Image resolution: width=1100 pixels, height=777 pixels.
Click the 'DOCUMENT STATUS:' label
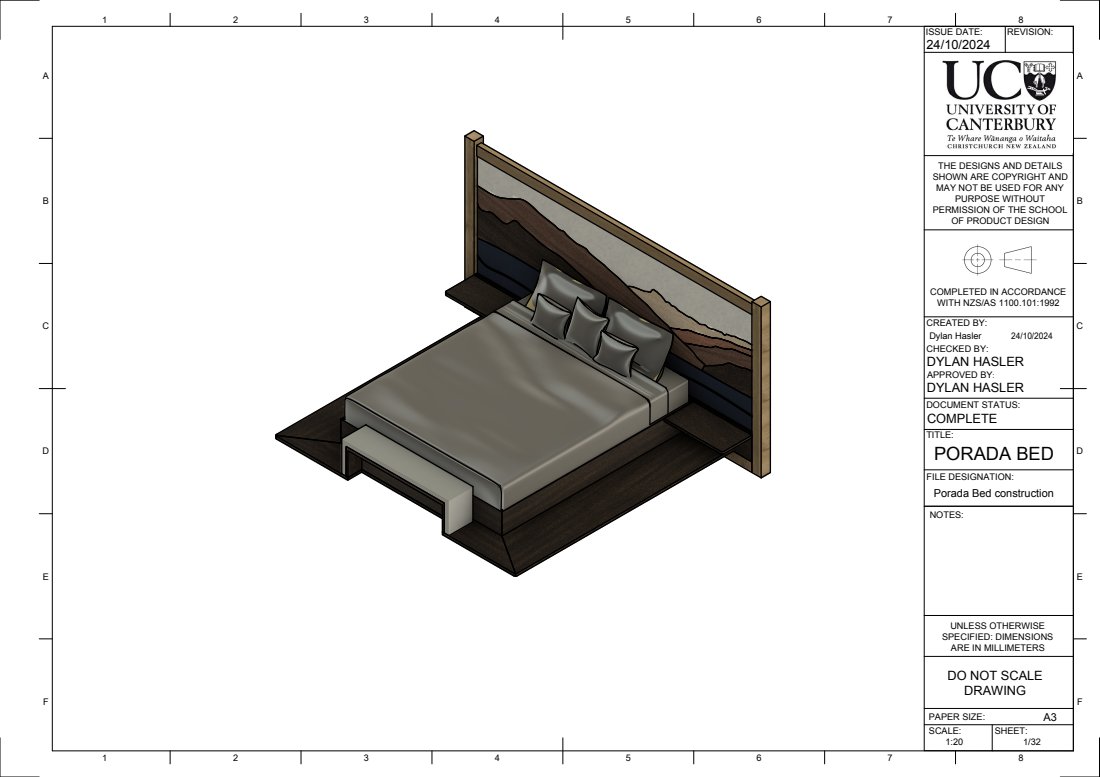[x=973, y=405]
